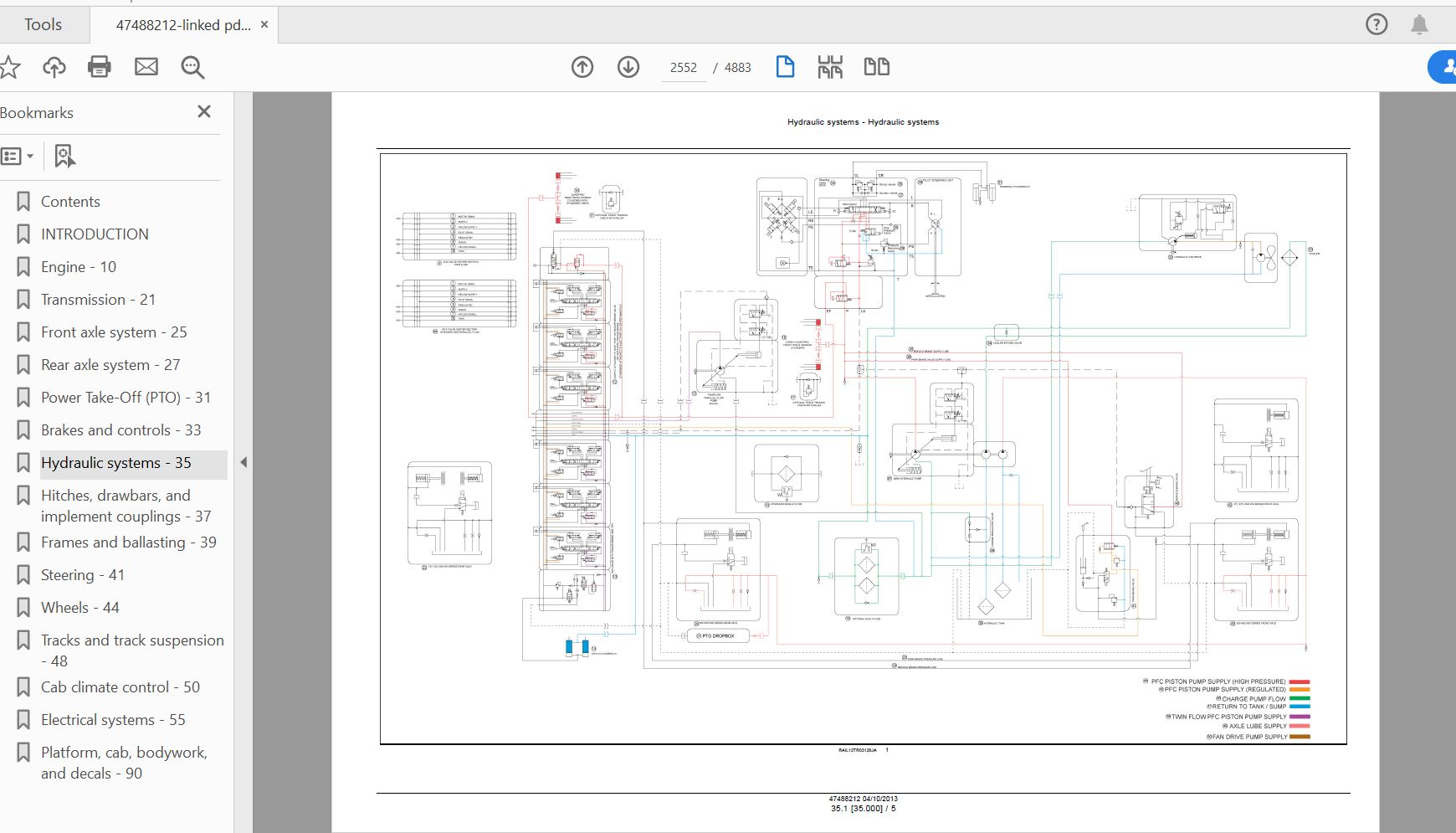
Task: Open the notifications bell
Action: tap(1419, 24)
